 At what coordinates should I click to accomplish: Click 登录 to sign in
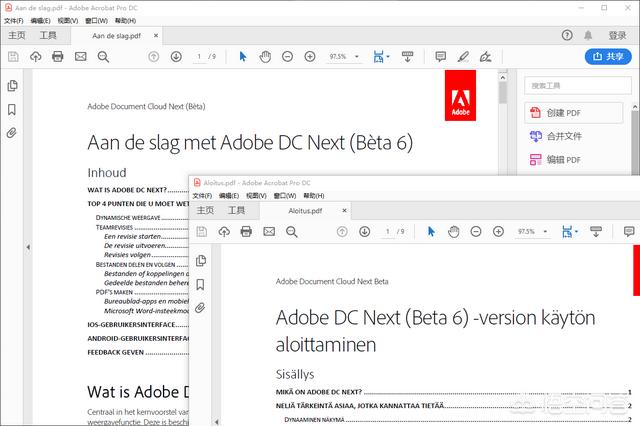coord(617,36)
